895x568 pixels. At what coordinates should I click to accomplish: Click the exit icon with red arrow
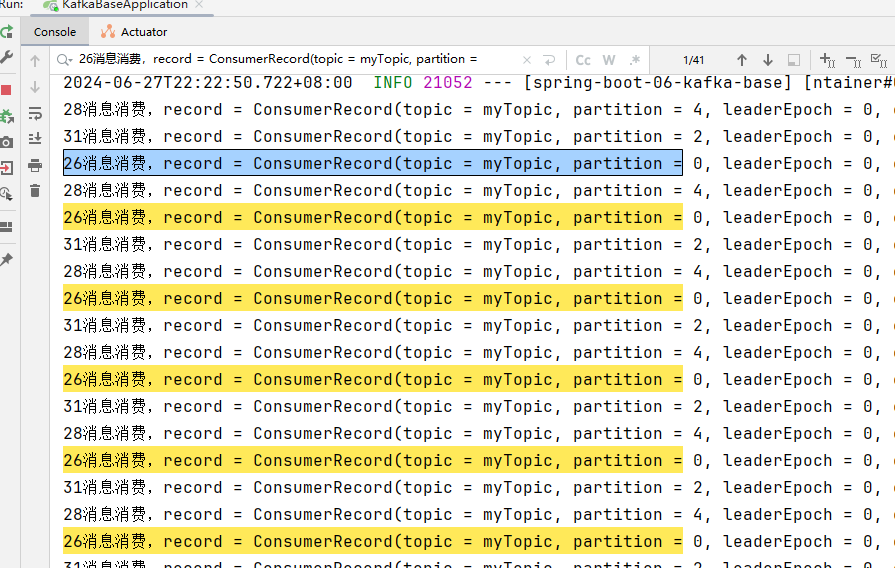coord(6,168)
